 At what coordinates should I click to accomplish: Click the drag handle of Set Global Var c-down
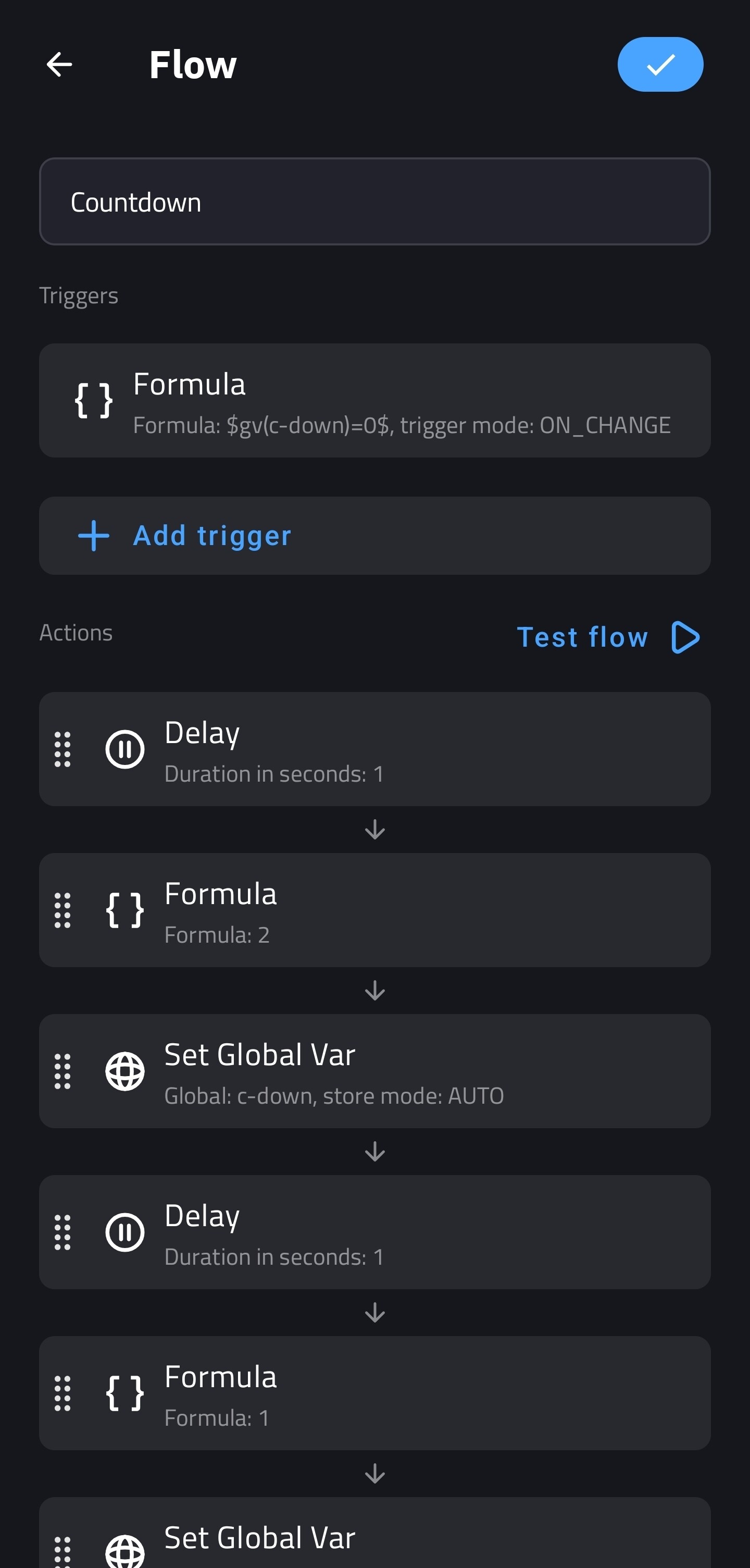click(x=63, y=1072)
